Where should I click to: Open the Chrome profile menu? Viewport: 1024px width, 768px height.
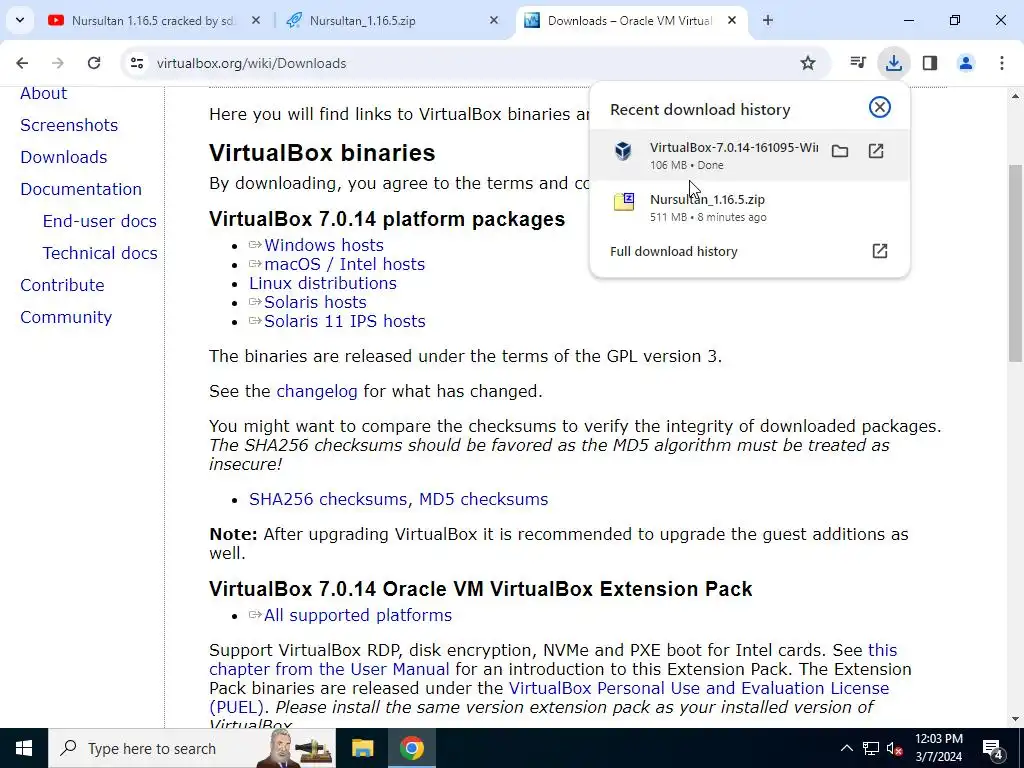[966, 63]
